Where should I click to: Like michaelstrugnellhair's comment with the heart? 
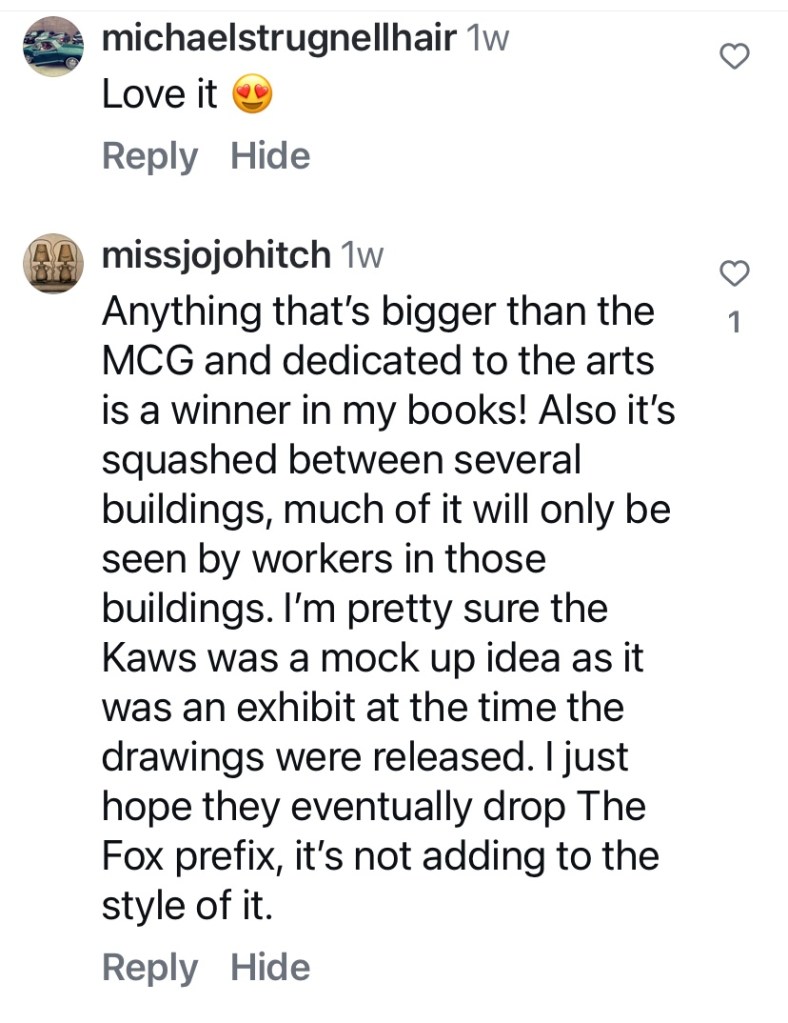pos(735,58)
